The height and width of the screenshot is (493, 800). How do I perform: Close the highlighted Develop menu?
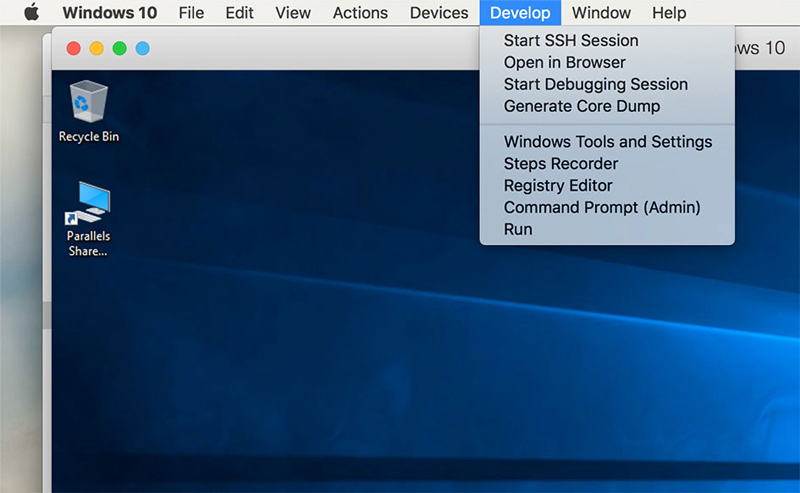tap(520, 12)
